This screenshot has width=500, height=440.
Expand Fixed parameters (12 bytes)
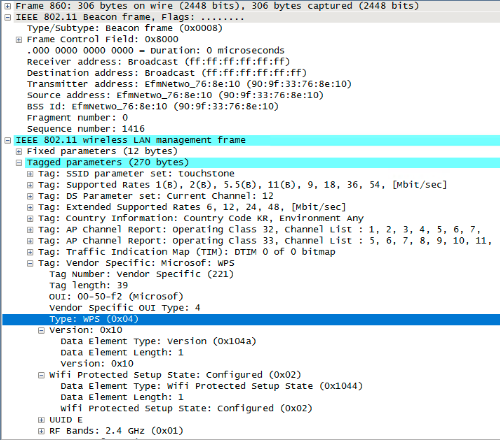tap(19, 152)
